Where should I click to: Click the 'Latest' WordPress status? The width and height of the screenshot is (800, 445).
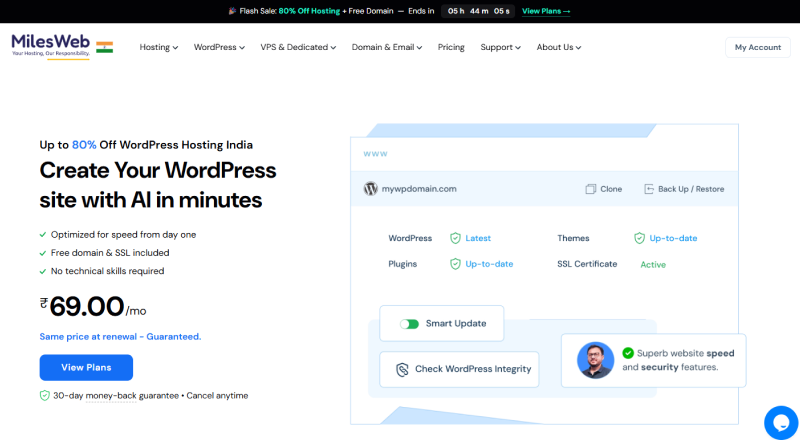point(478,238)
